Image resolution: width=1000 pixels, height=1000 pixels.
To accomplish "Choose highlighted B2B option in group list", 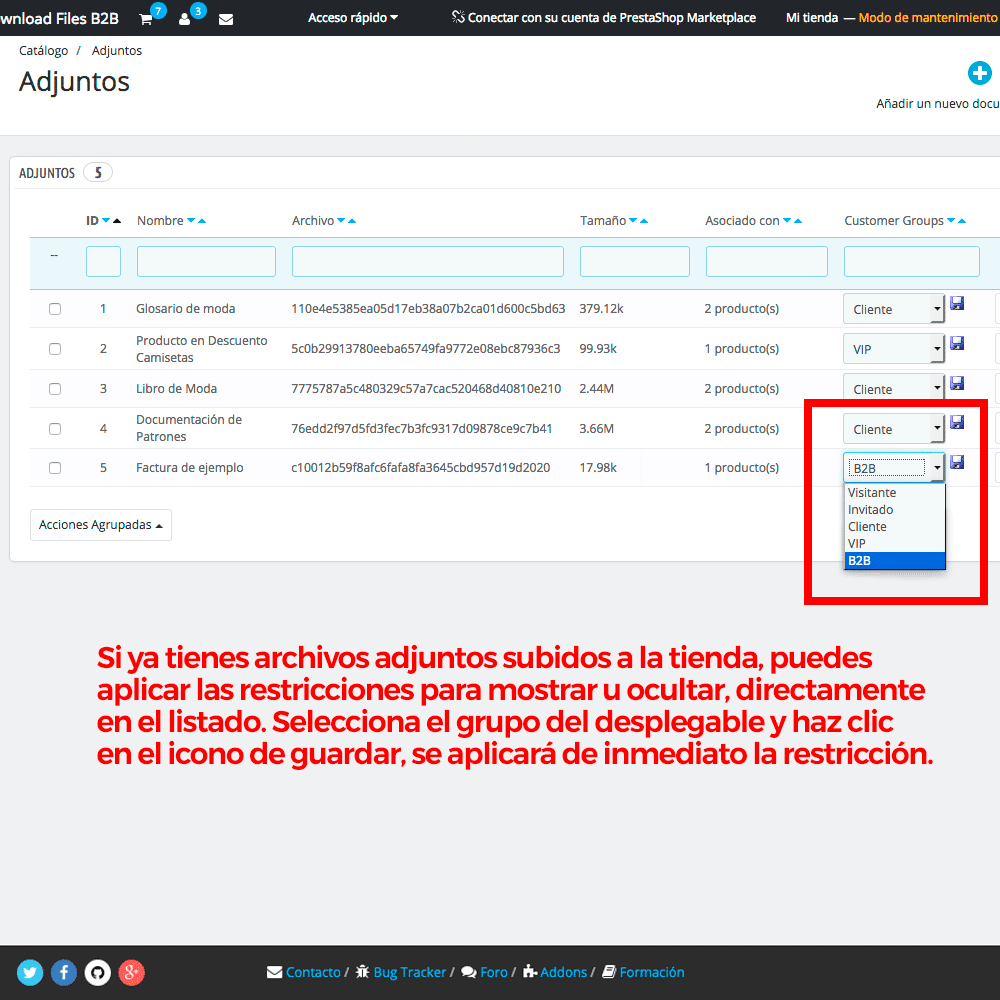I will (x=894, y=561).
